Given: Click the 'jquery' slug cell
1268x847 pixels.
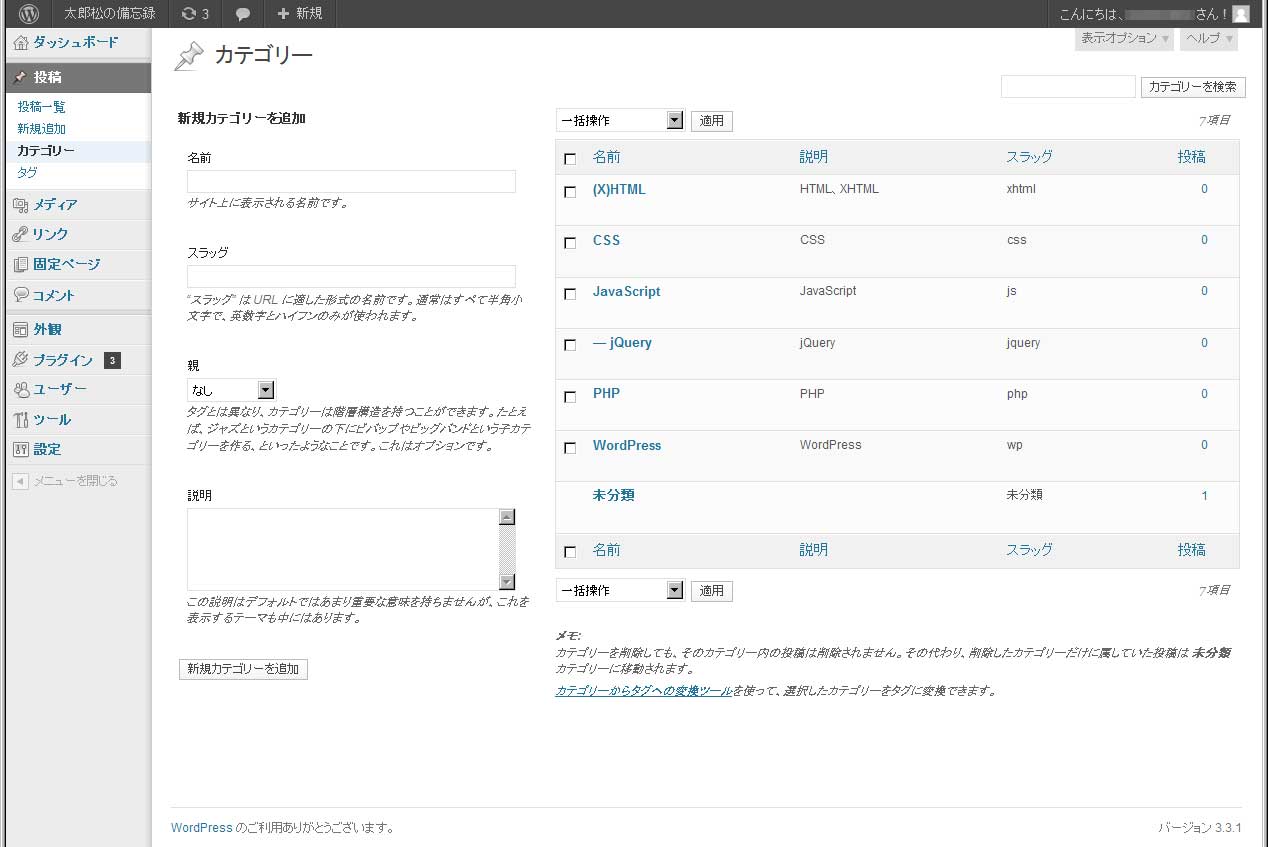Looking at the screenshot, I should pos(1023,343).
